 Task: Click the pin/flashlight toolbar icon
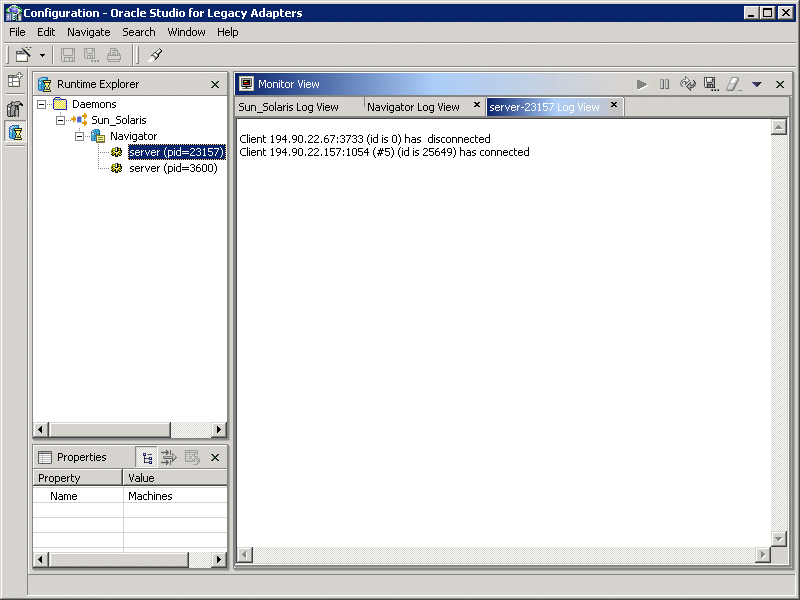click(x=155, y=55)
